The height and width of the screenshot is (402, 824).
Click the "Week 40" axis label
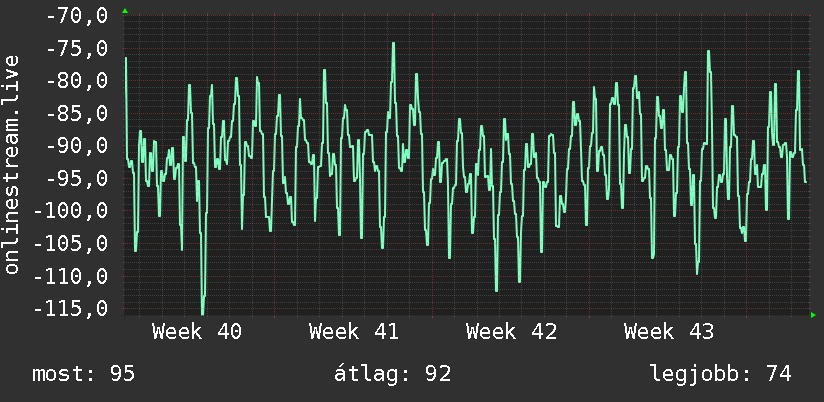tap(197, 332)
